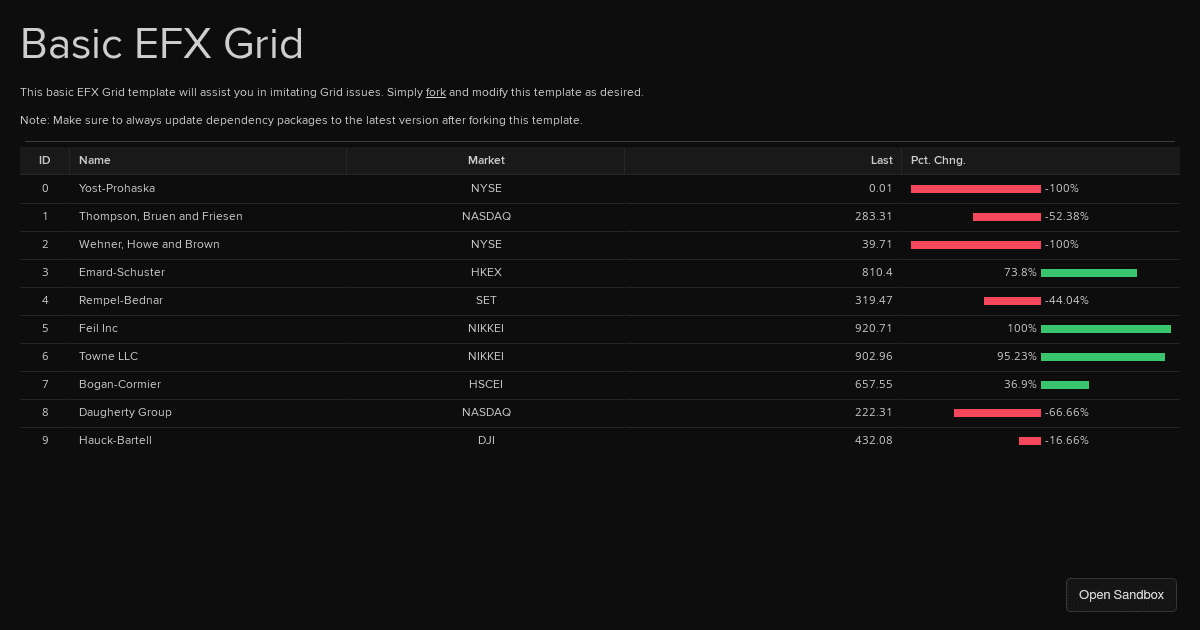Select the Thompson, Bruen and Friesen cell

(x=160, y=216)
